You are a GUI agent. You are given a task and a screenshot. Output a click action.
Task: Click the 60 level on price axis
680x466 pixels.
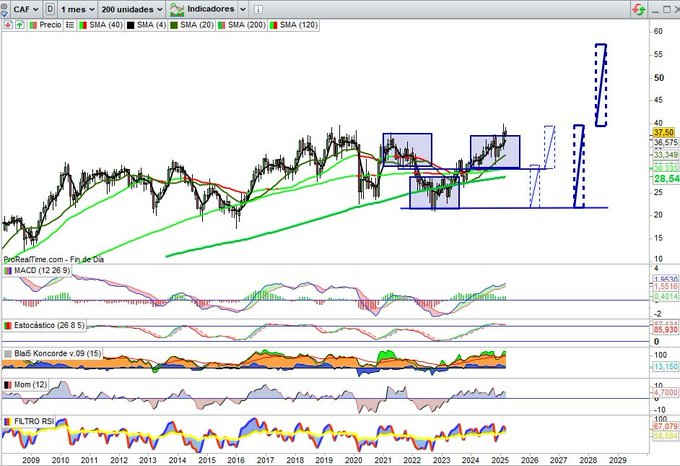658,31
